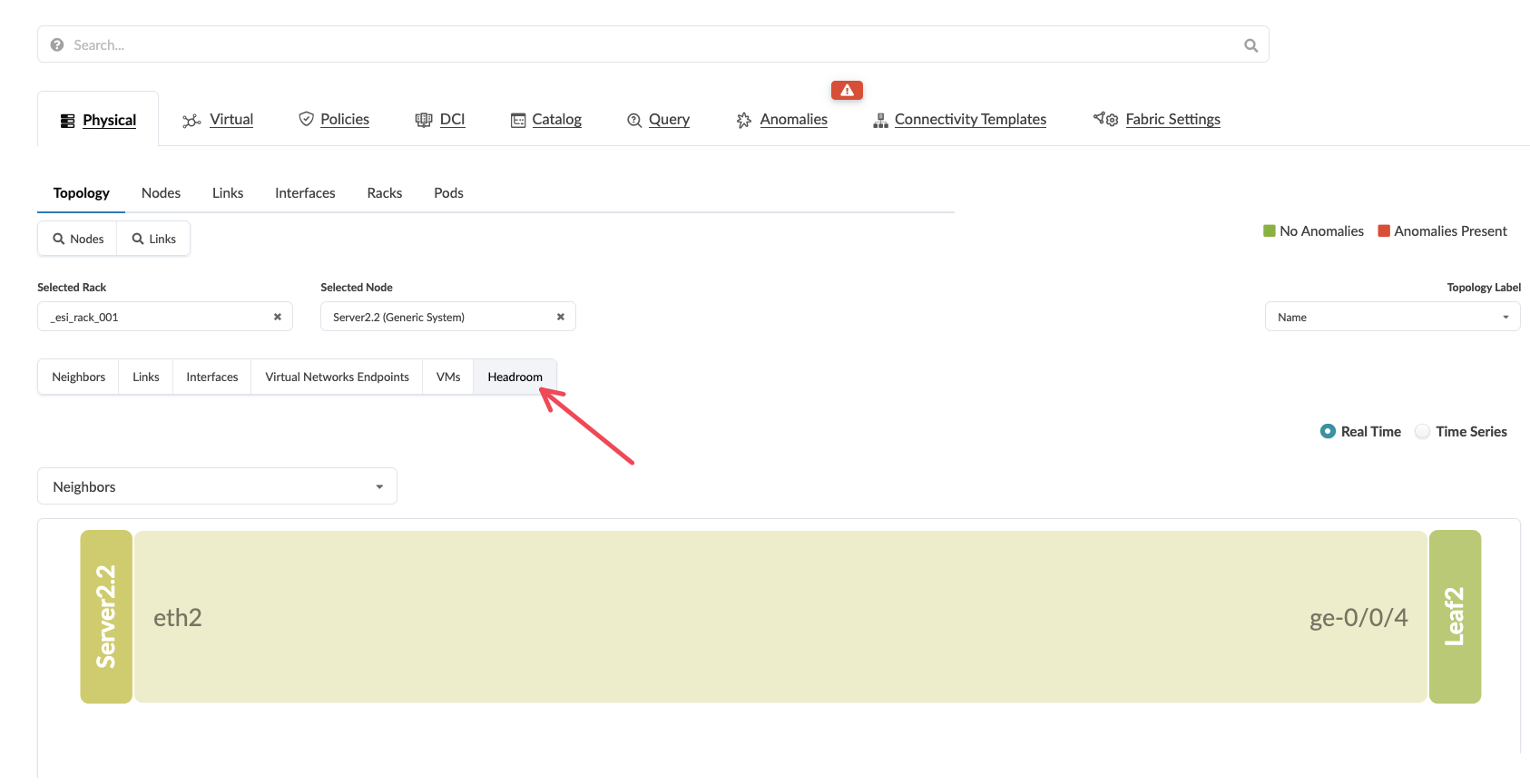Open Fabric Settings gear icon

point(1105,120)
